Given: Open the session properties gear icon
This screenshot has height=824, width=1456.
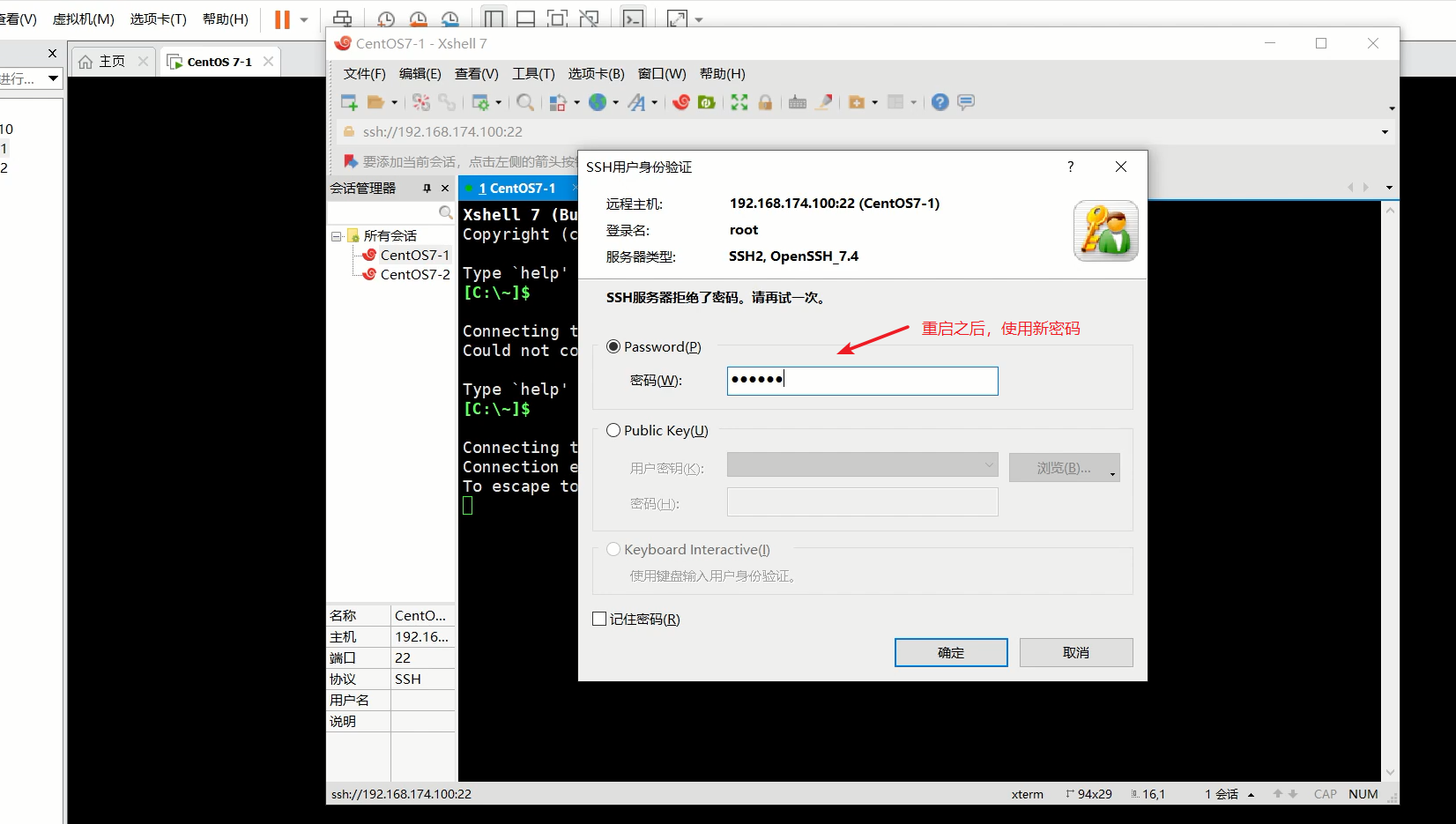Looking at the screenshot, I should (x=480, y=102).
